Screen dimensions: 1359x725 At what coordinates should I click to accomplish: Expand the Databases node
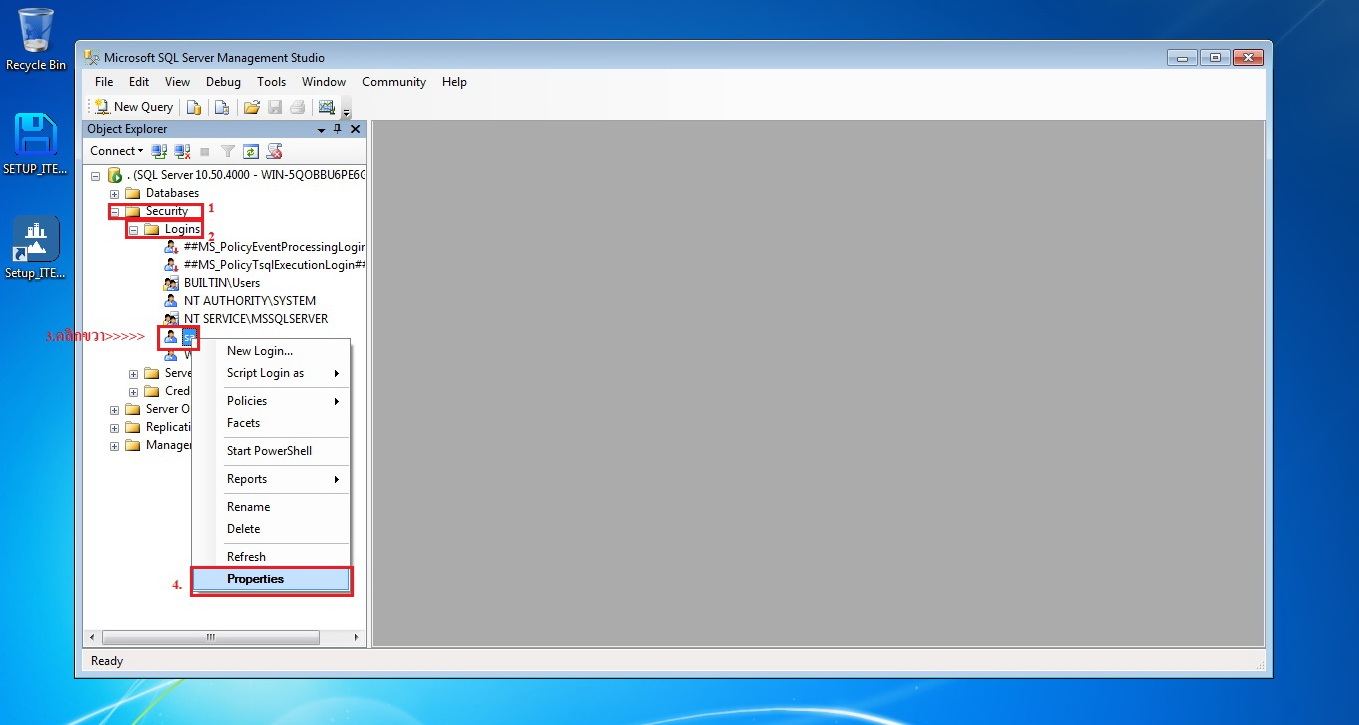(114, 193)
